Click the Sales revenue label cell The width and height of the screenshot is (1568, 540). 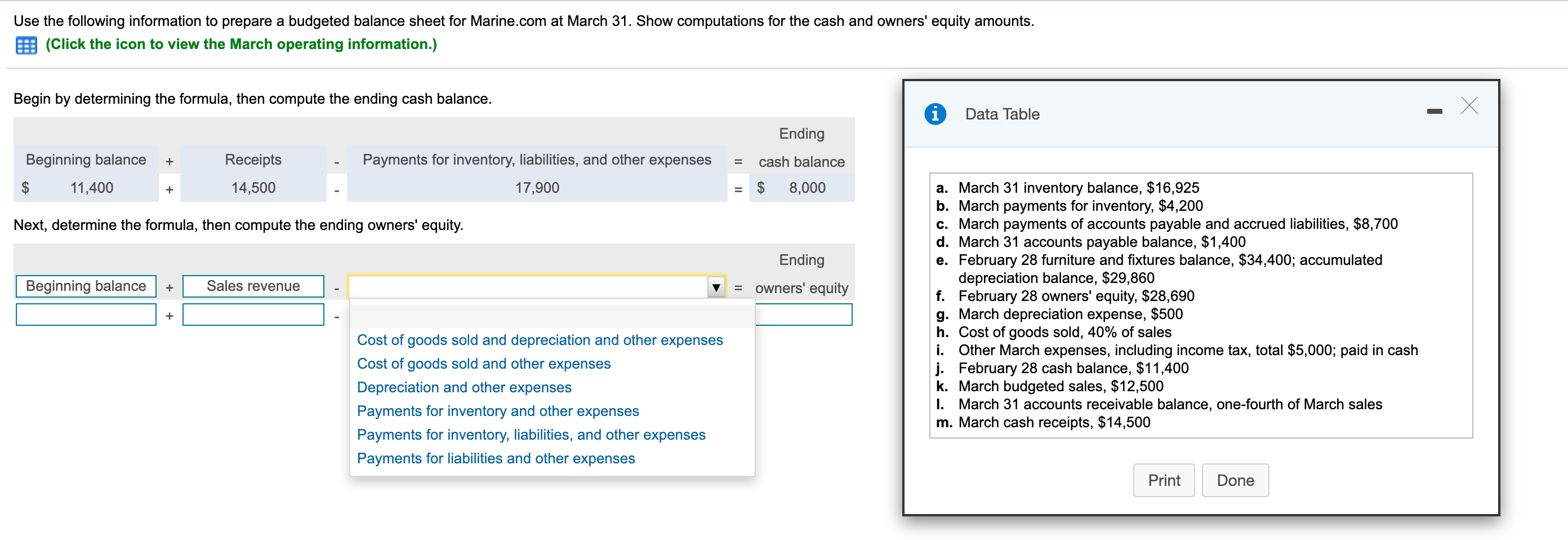[x=253, y=286]
